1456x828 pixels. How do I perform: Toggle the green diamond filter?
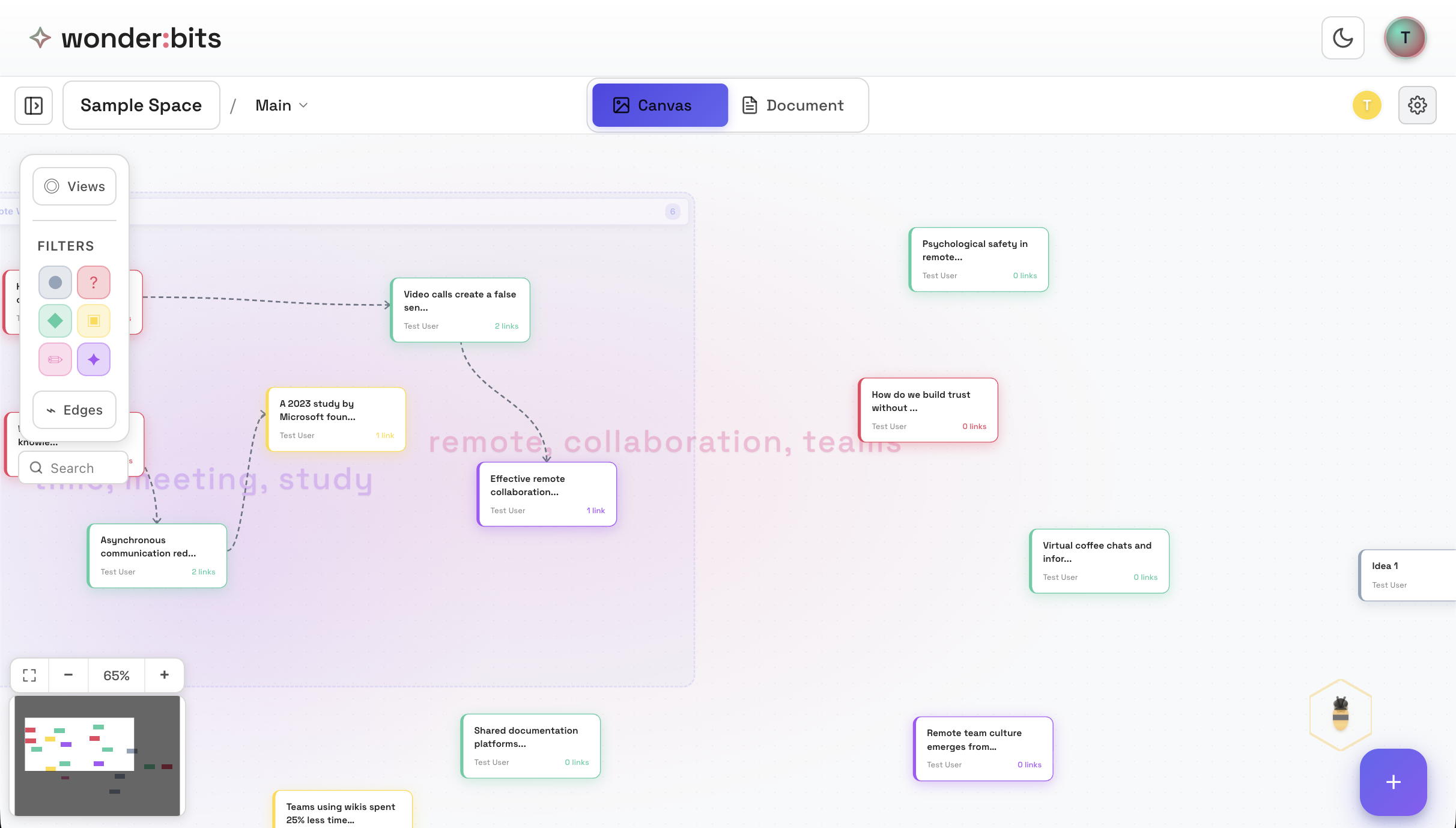[x=55, y=321]
